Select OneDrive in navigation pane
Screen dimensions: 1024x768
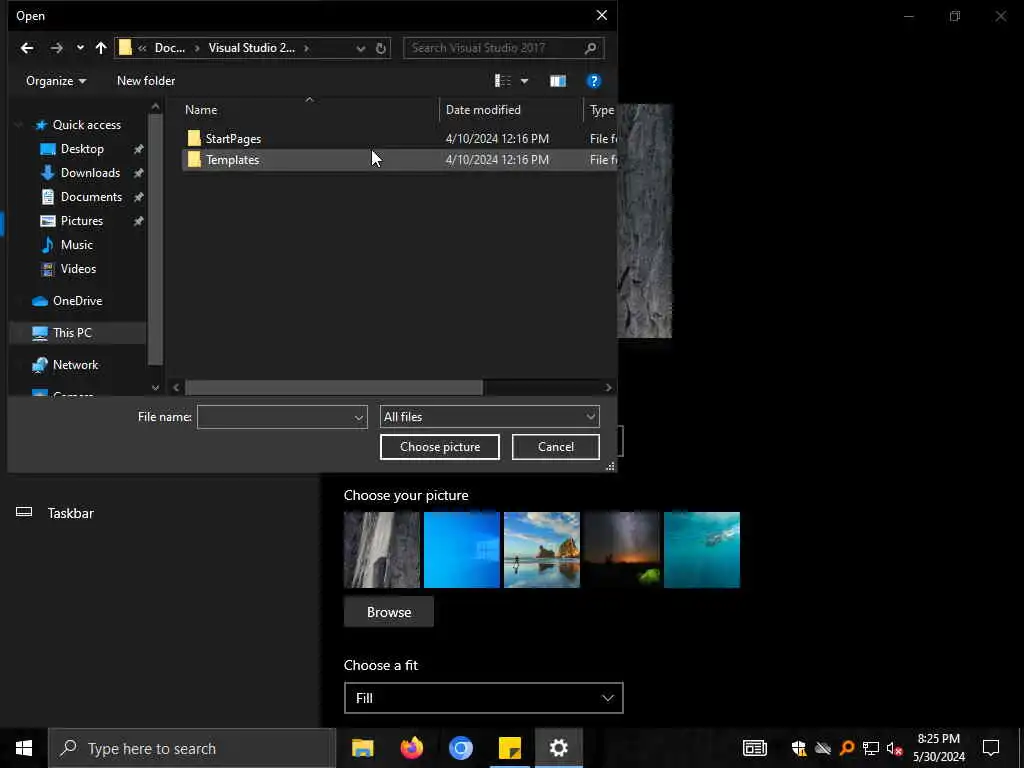click(77, 301)
